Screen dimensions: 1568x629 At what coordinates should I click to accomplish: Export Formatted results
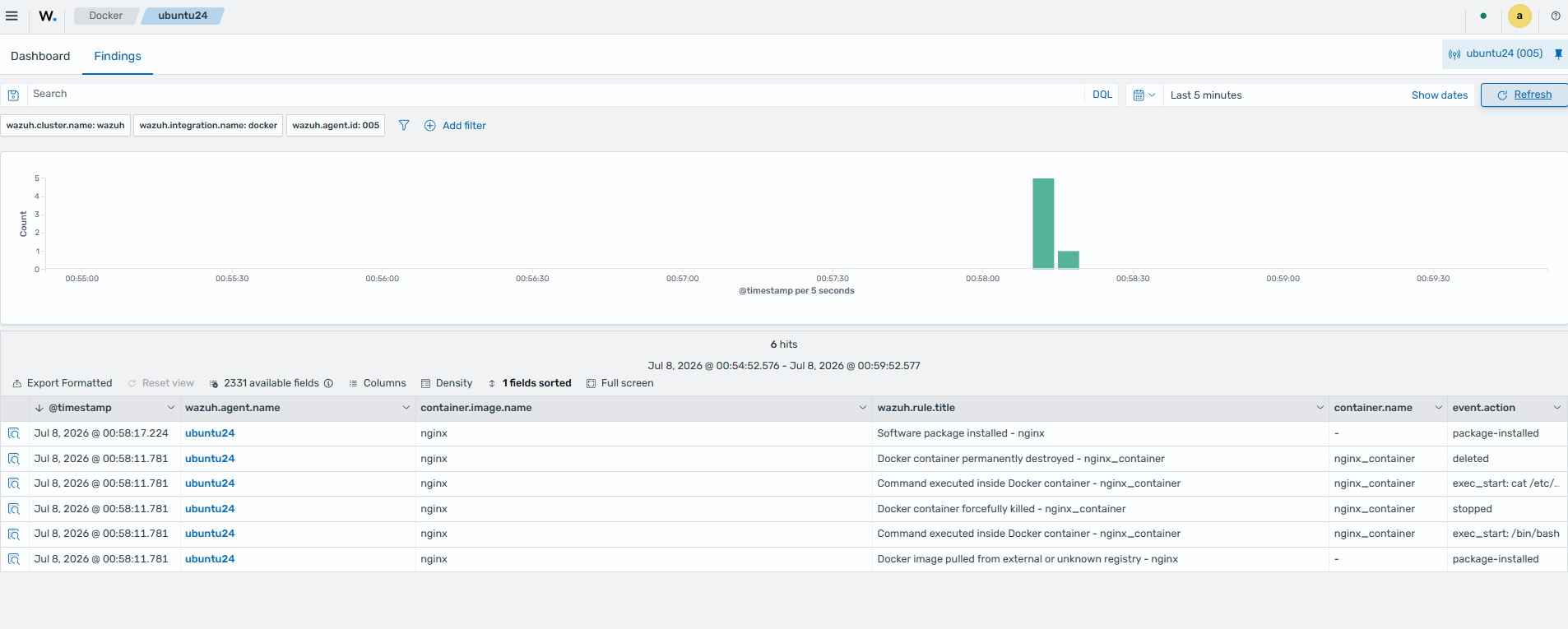[63, 383]
